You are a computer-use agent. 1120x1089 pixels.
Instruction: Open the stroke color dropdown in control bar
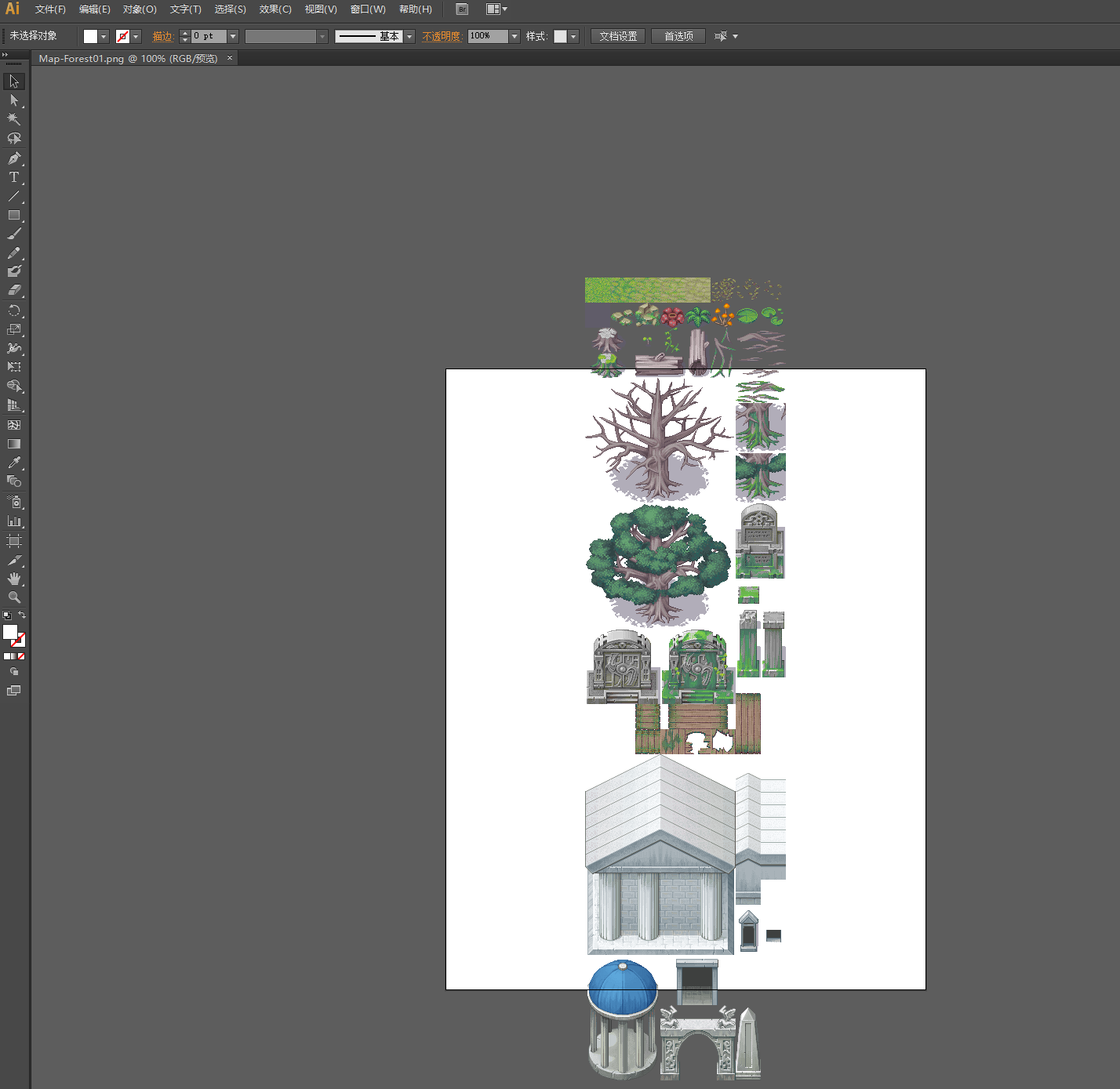click(136, 37)
